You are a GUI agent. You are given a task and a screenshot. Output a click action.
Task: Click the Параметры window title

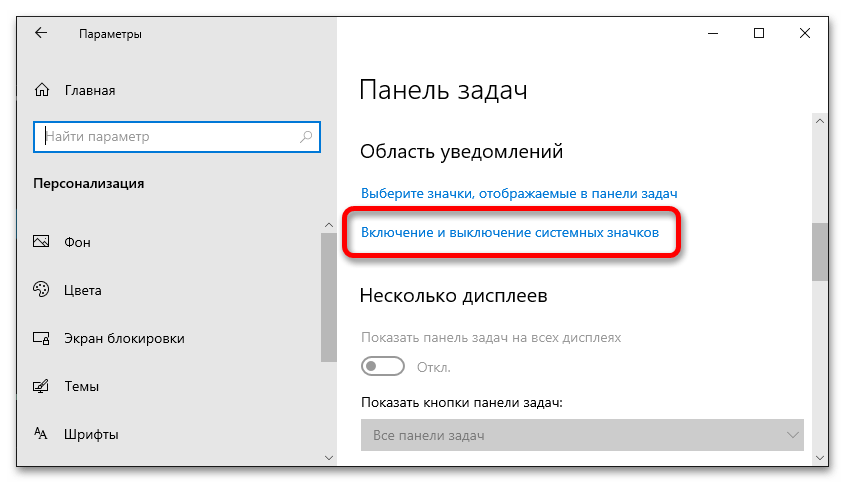(x=110, y=34)
